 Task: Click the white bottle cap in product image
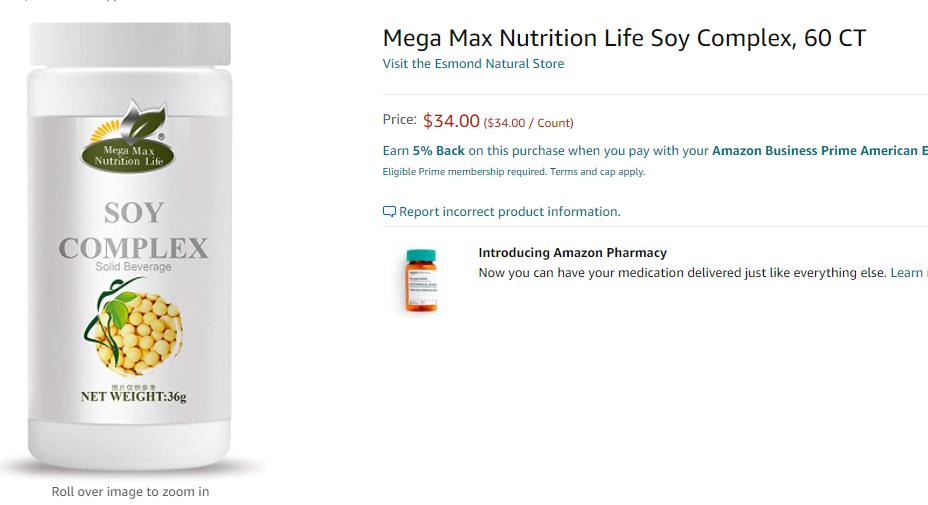130,45
